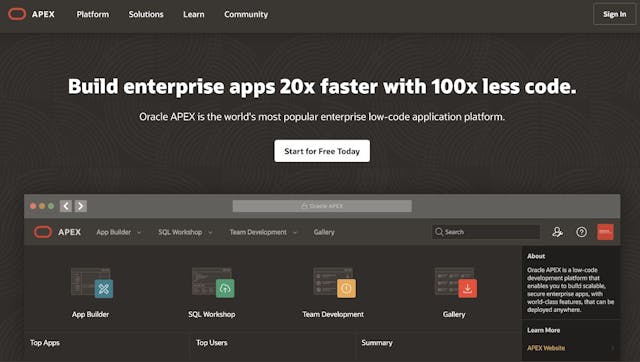
Task: Click Start for Free Today button
Action: coord(322,151)
